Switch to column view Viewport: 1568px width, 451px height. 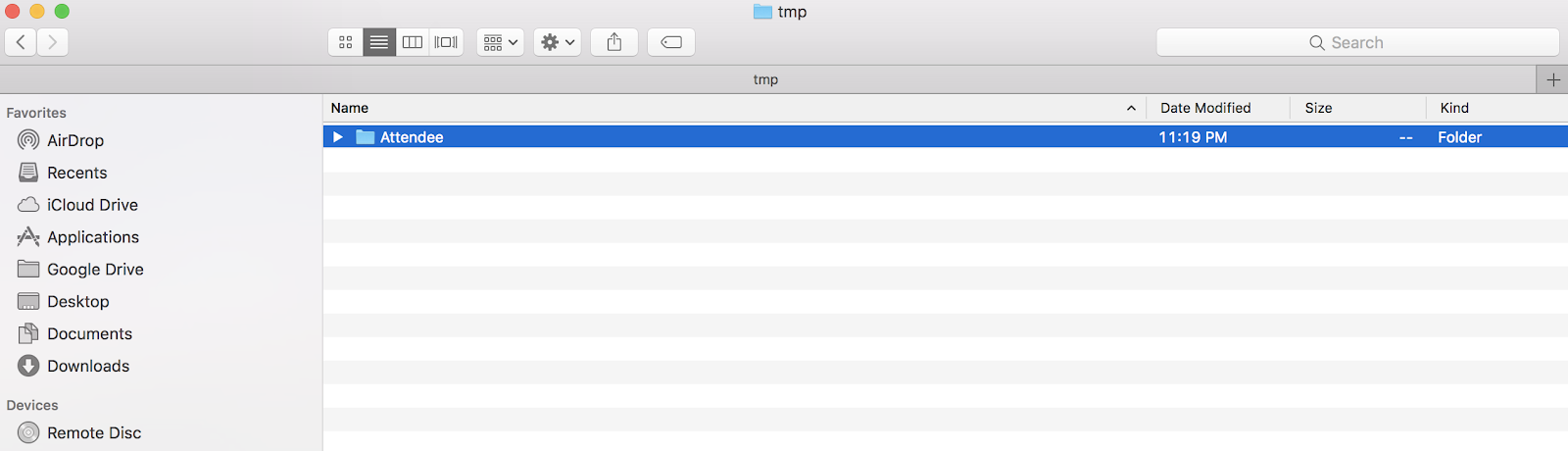(413, 42)
